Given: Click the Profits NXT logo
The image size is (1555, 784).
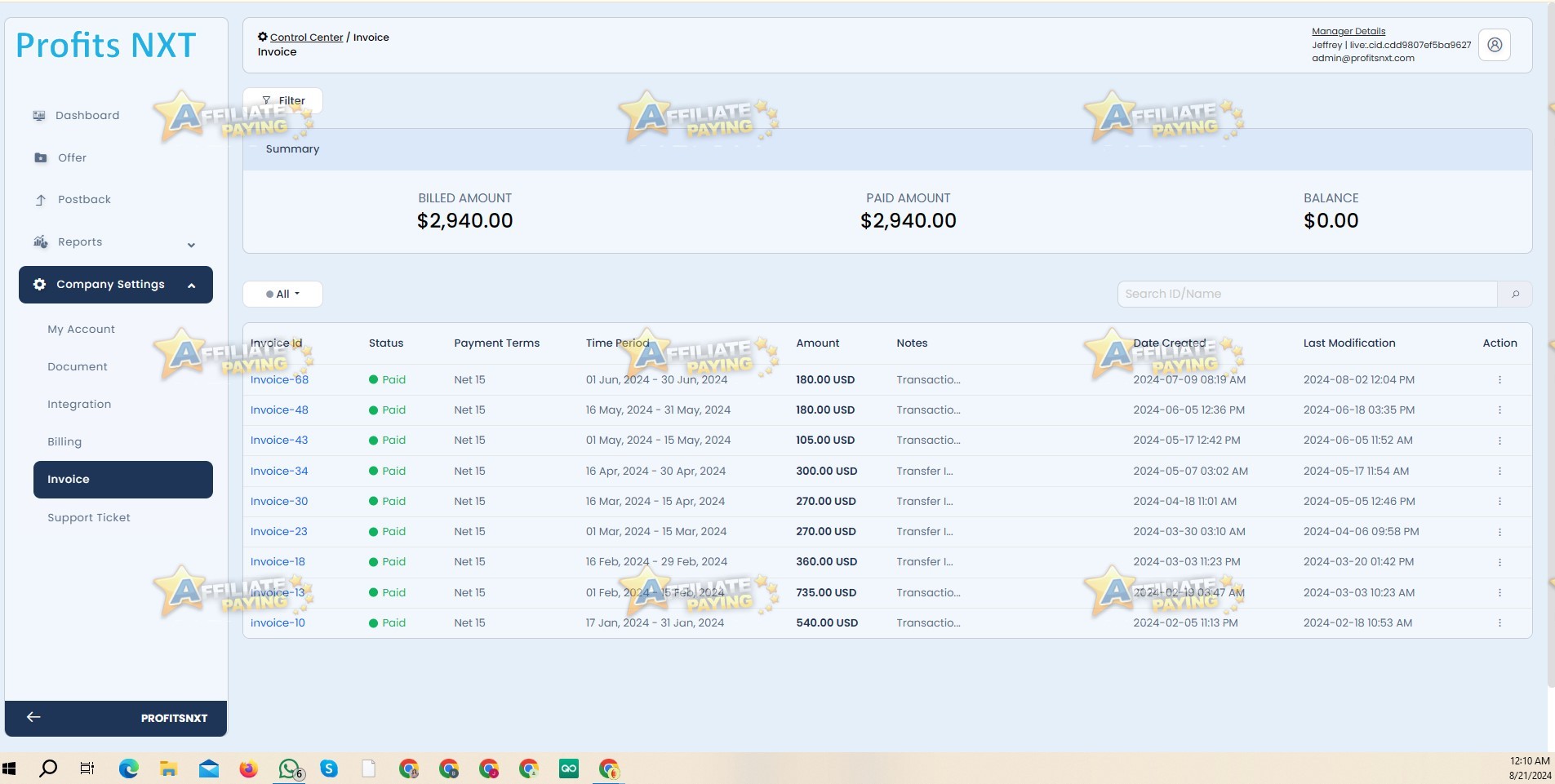Looking at the screenshot, I should (x=106, y=45).
